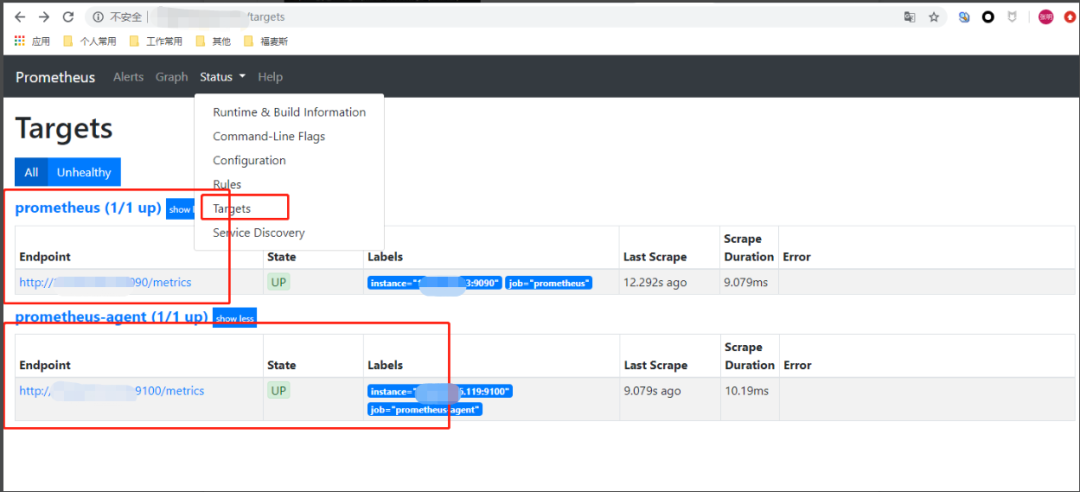Click the instance label ending .119:9100
Image resolution: width=1080 pixels, height=492 pixels.
pyautogui.click(x=440, y=391)
